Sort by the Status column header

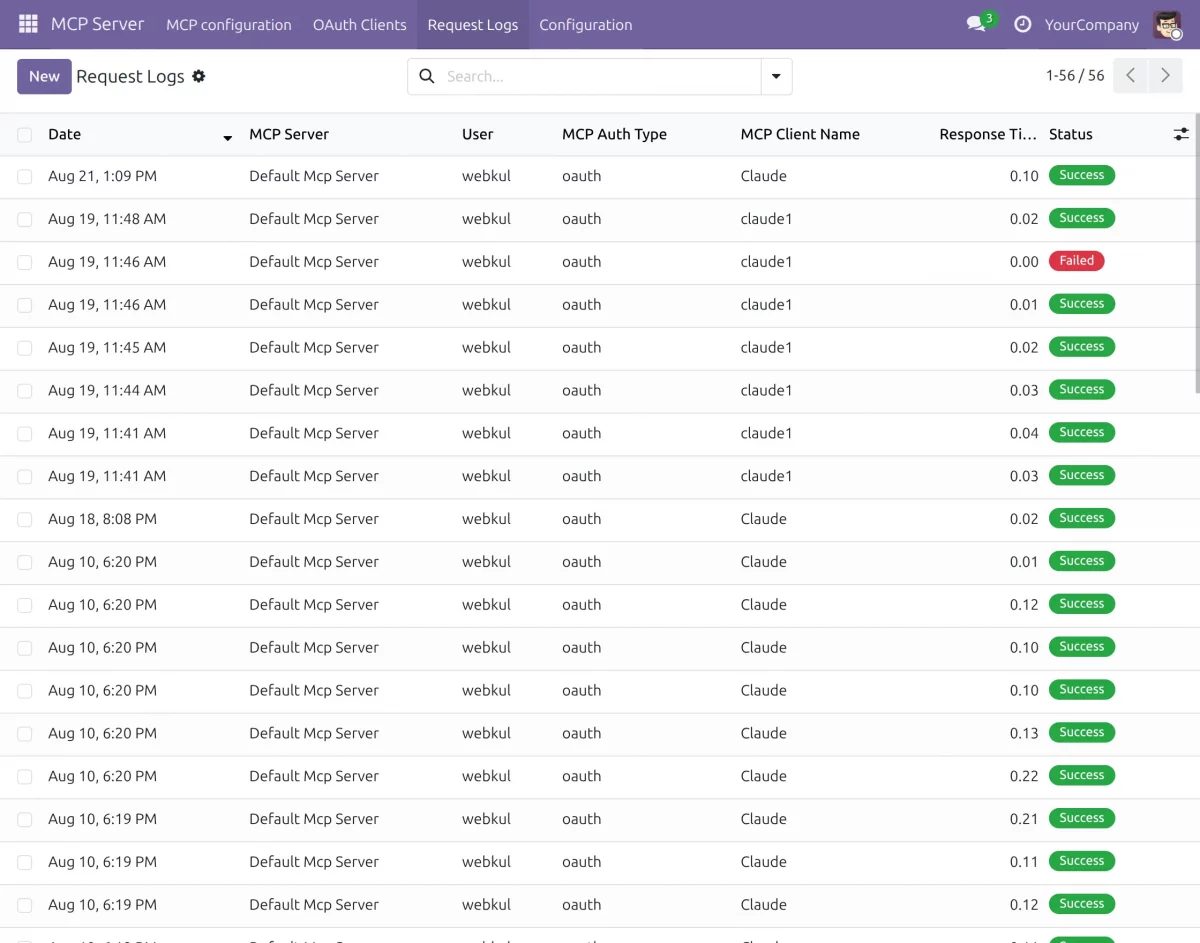[x=1071, y=134]
